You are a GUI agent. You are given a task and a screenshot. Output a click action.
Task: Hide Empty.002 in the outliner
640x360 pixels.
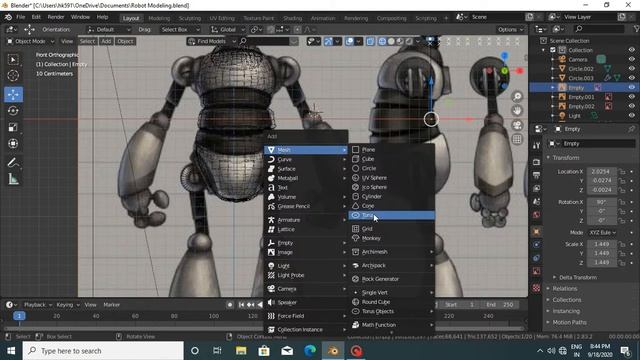pyautogui.click(x=631, y=107)
